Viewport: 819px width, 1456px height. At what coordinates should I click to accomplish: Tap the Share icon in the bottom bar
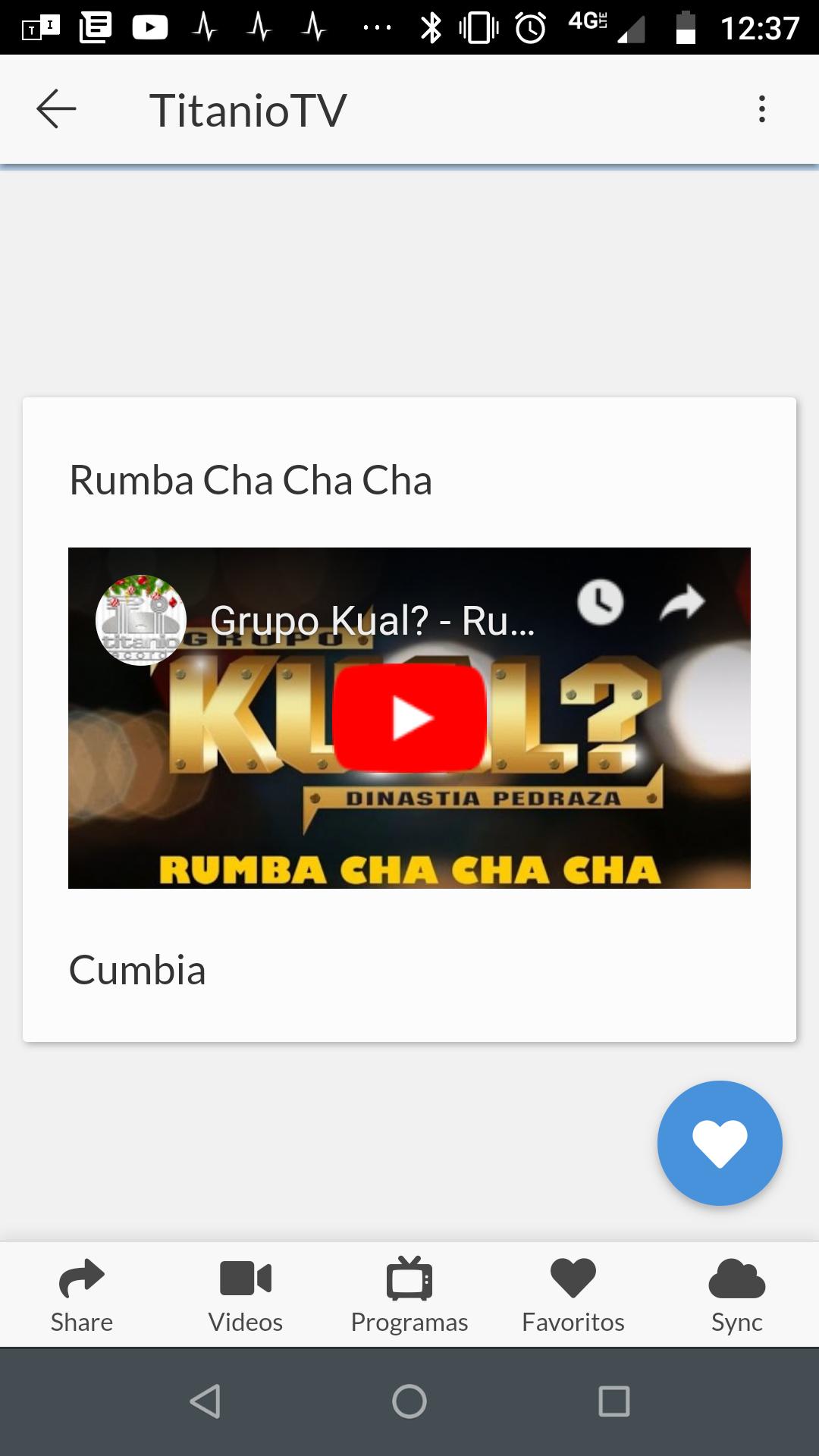click(82, 1295)
